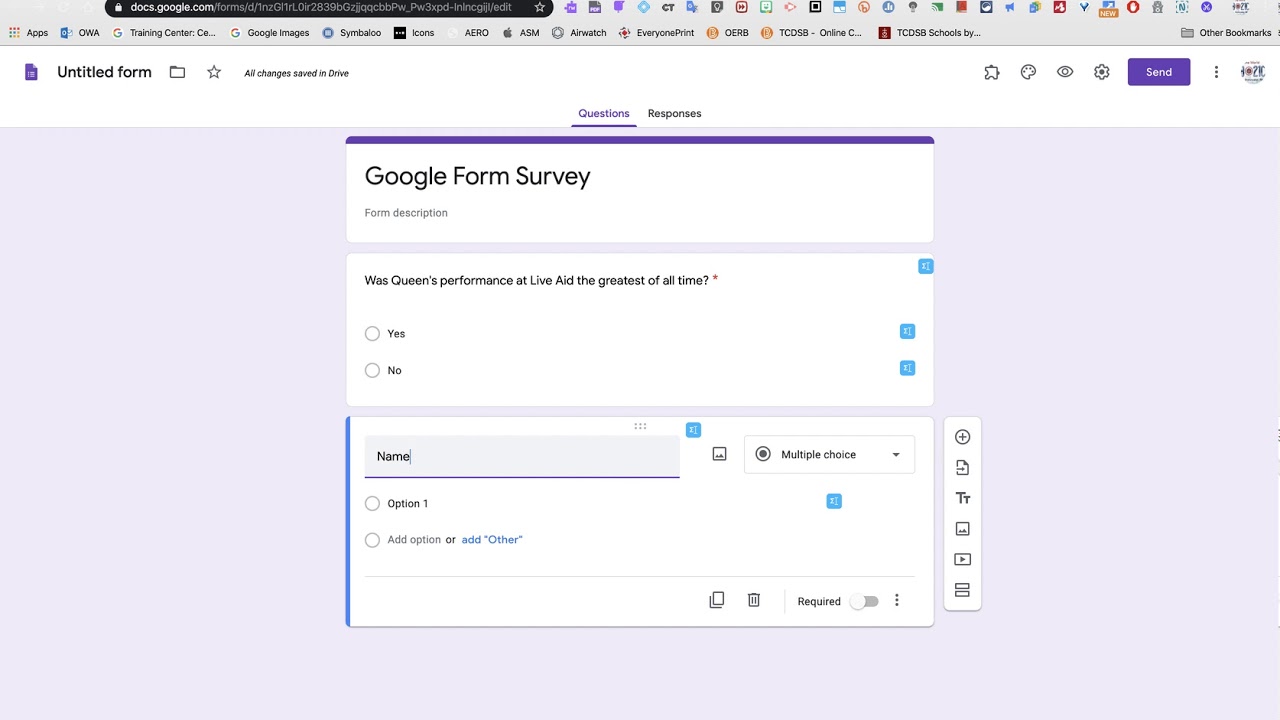Screen dimensions: 1280x720
Task: Select the Yes radio option
Action: (x=372, y=334)
